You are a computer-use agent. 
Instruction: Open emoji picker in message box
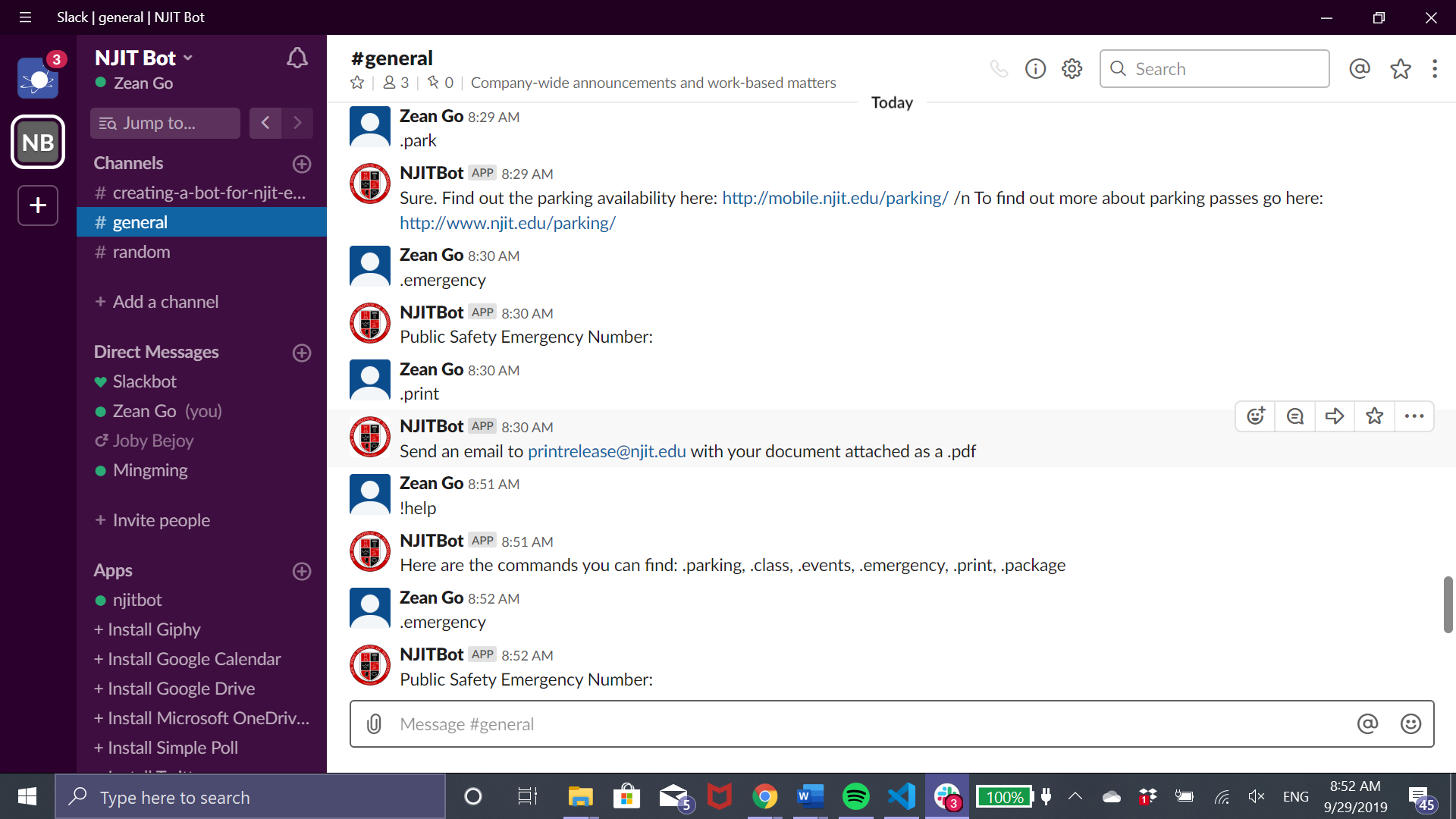coord(1410,724)
